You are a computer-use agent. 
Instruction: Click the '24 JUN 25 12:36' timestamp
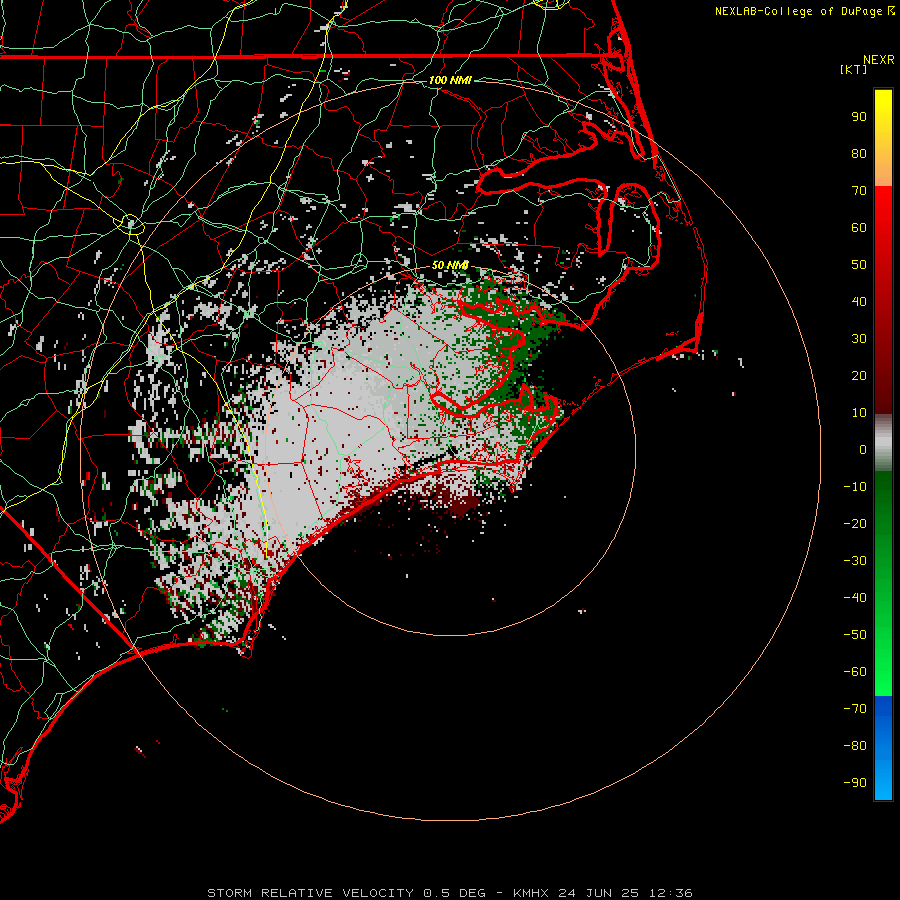[x=625, y=893]
